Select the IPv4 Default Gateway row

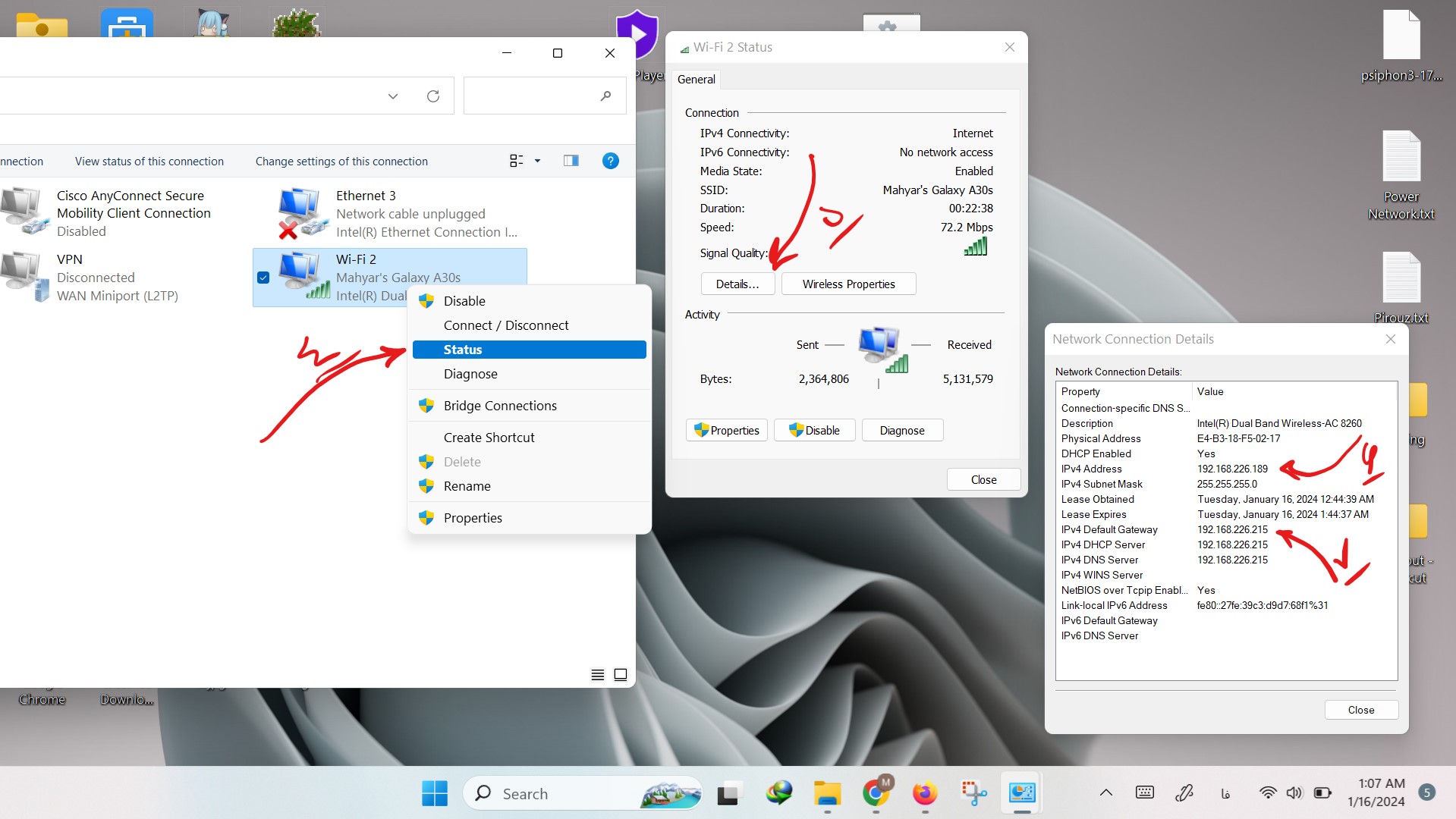1226,529
